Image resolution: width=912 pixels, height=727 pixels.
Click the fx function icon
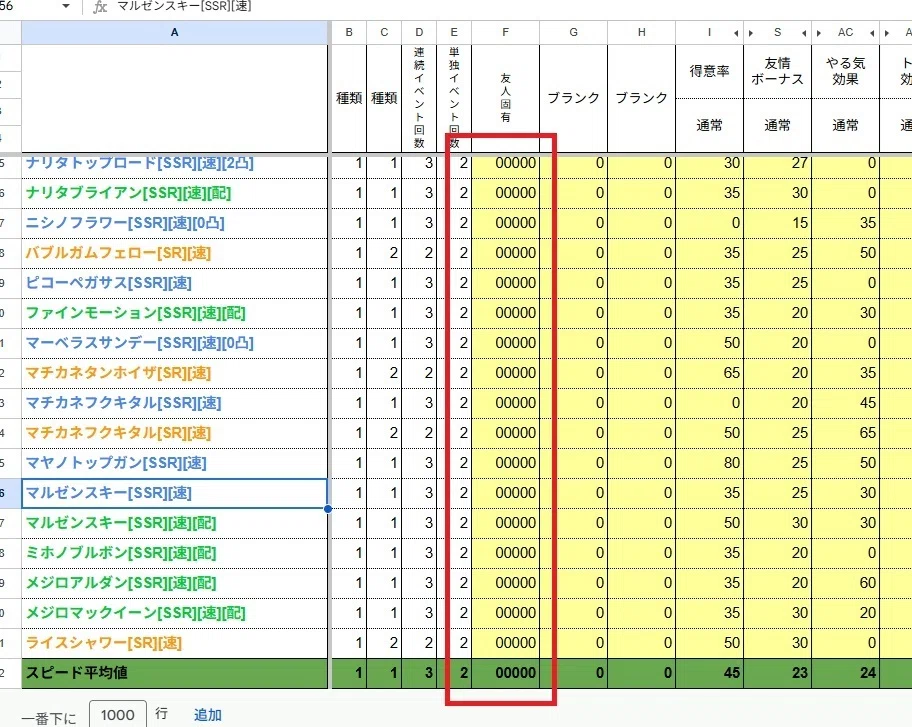[100, 7]
